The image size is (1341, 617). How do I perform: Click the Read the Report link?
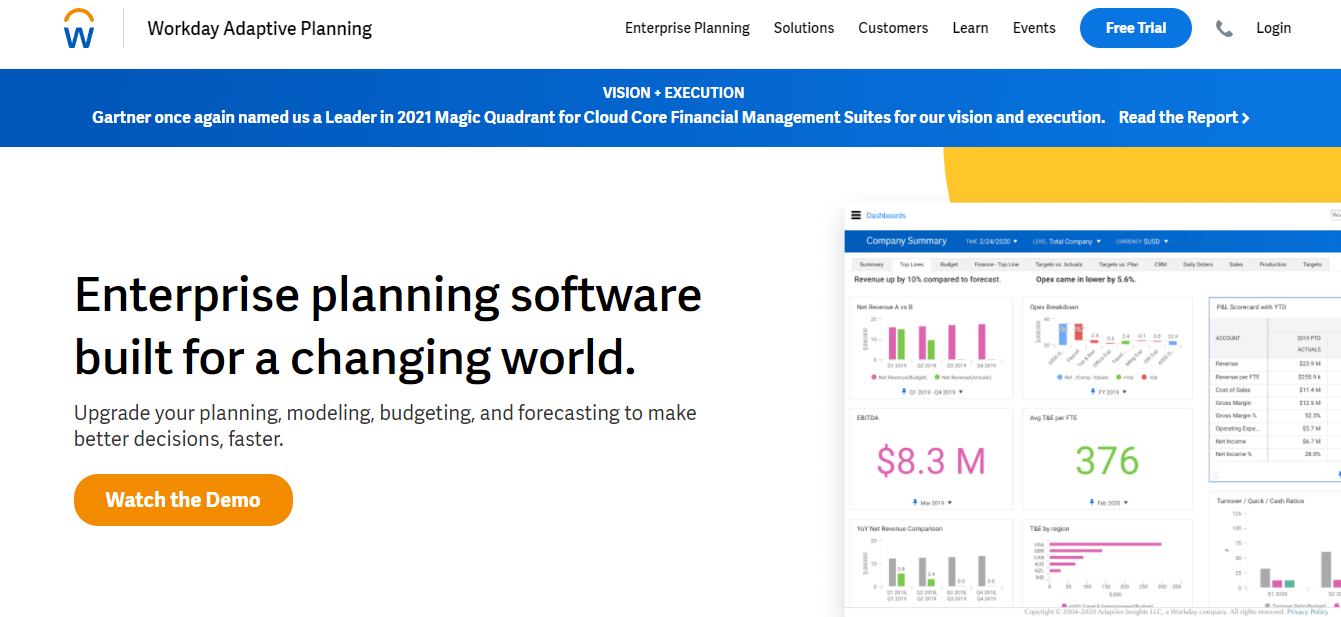pos(1184,118)
